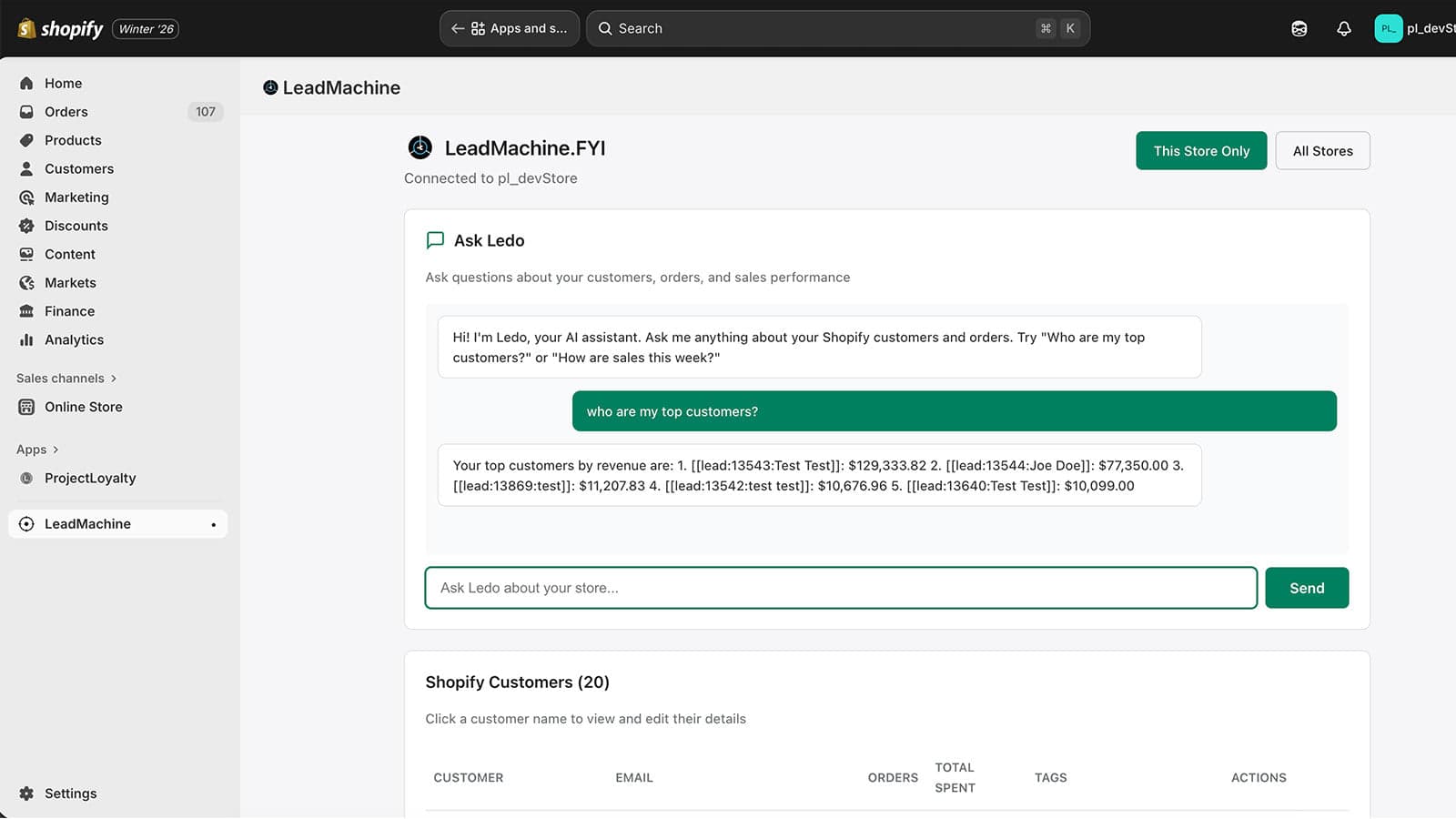The width and height of the screenshot is (1456, 819).
Task: Open the Sidekick assistant icon
Action: (x=1299, y=28)
